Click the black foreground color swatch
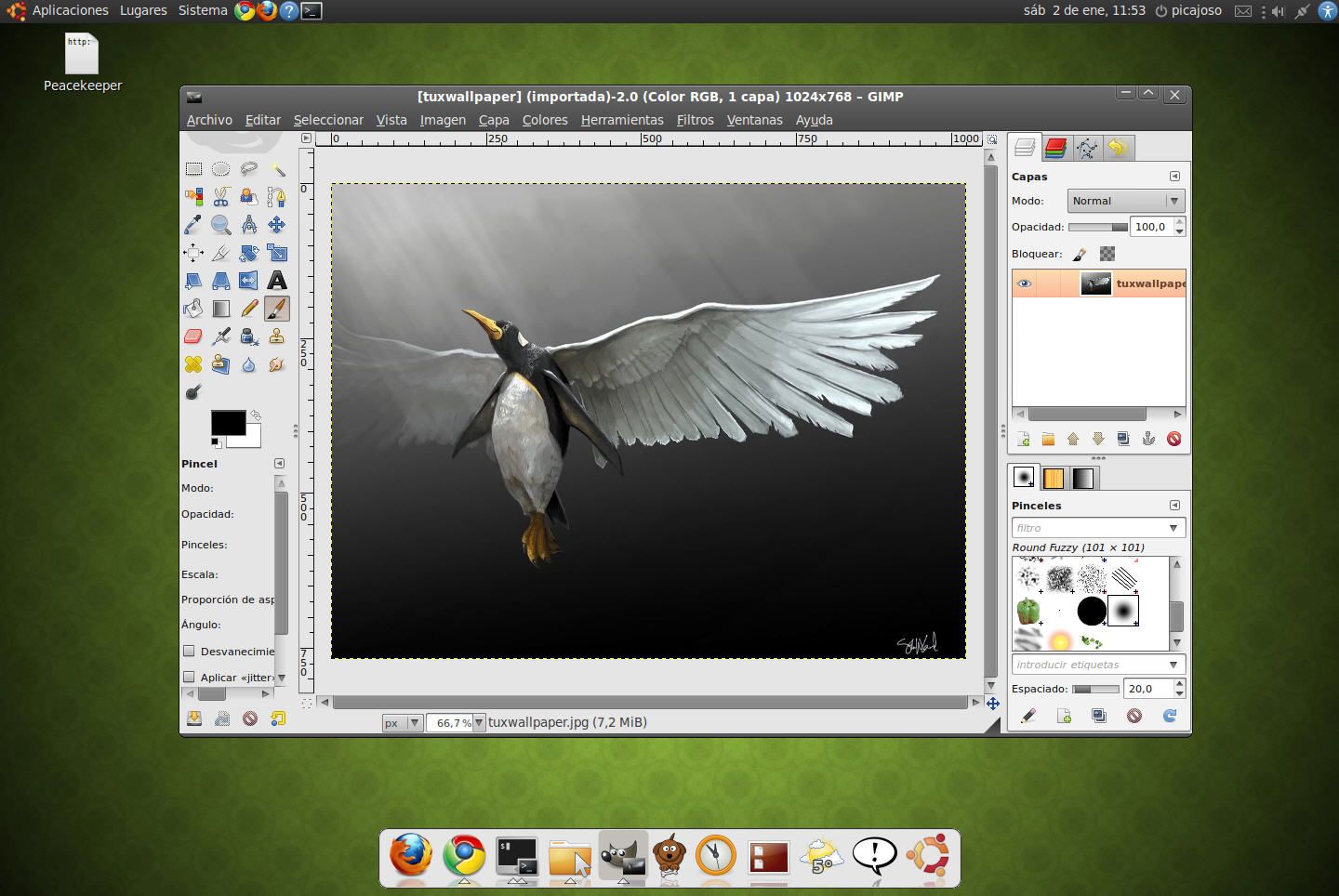Screen dimensions: 1339x896 pos(227,422)
